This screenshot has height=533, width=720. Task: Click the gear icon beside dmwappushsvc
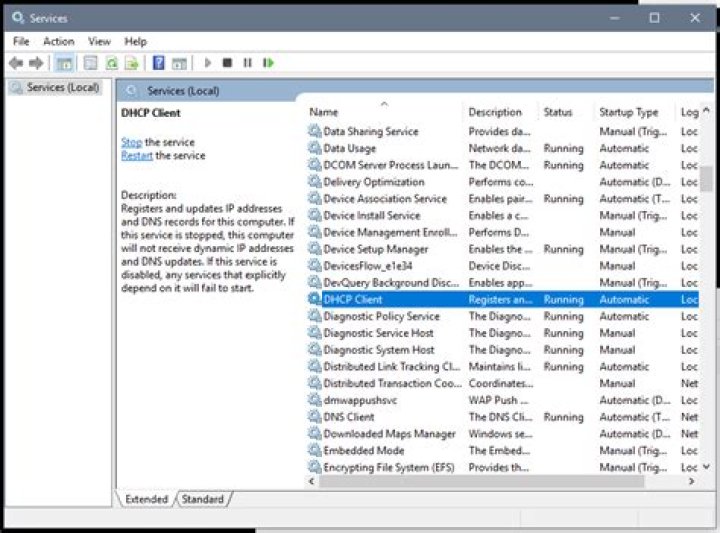click(x=315, y=400)
